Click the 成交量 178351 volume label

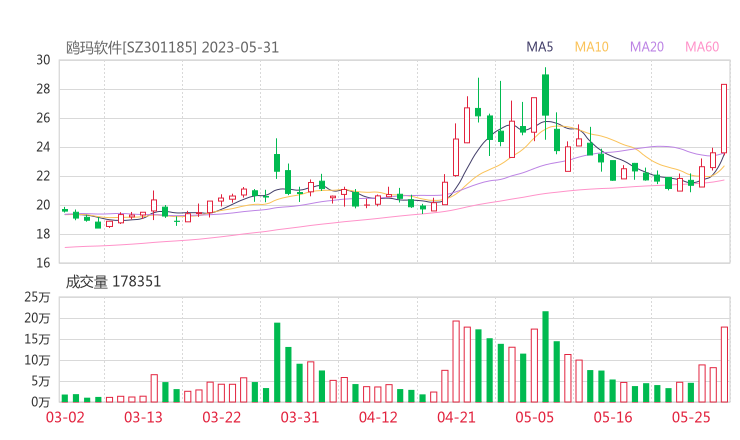(113, 282)
